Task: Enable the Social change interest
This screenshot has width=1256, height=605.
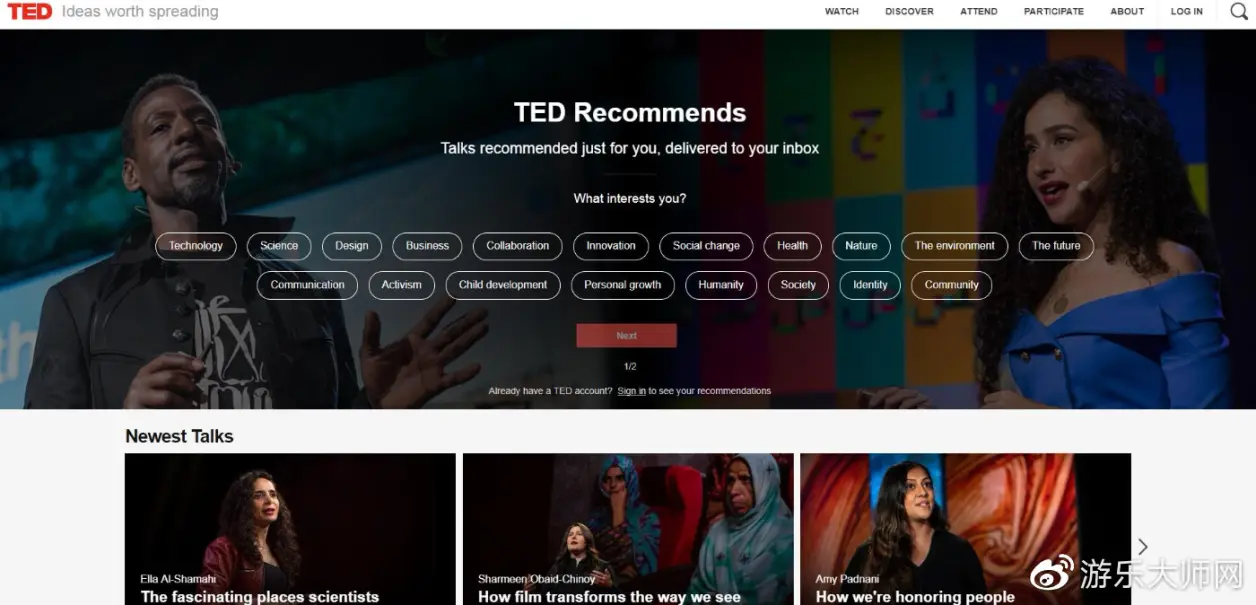Action: (x=706, y=246)
